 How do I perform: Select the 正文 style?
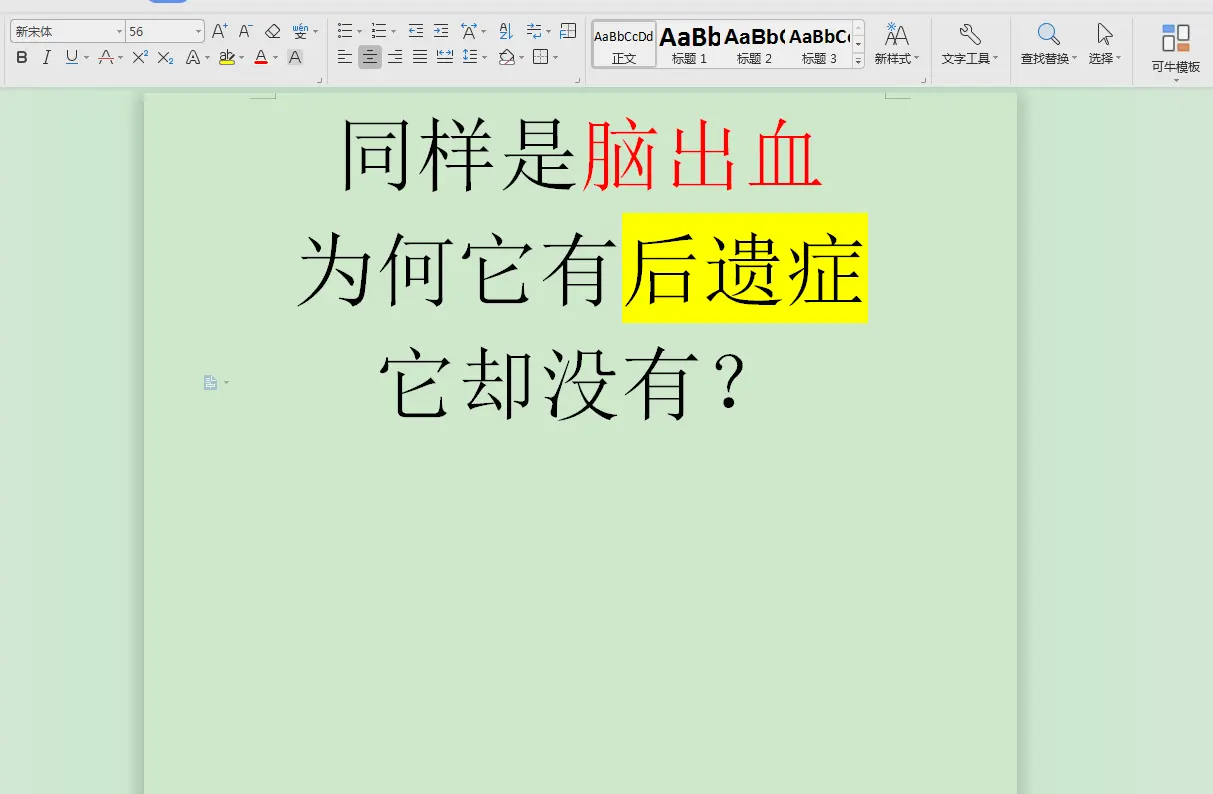click(623, 45)
